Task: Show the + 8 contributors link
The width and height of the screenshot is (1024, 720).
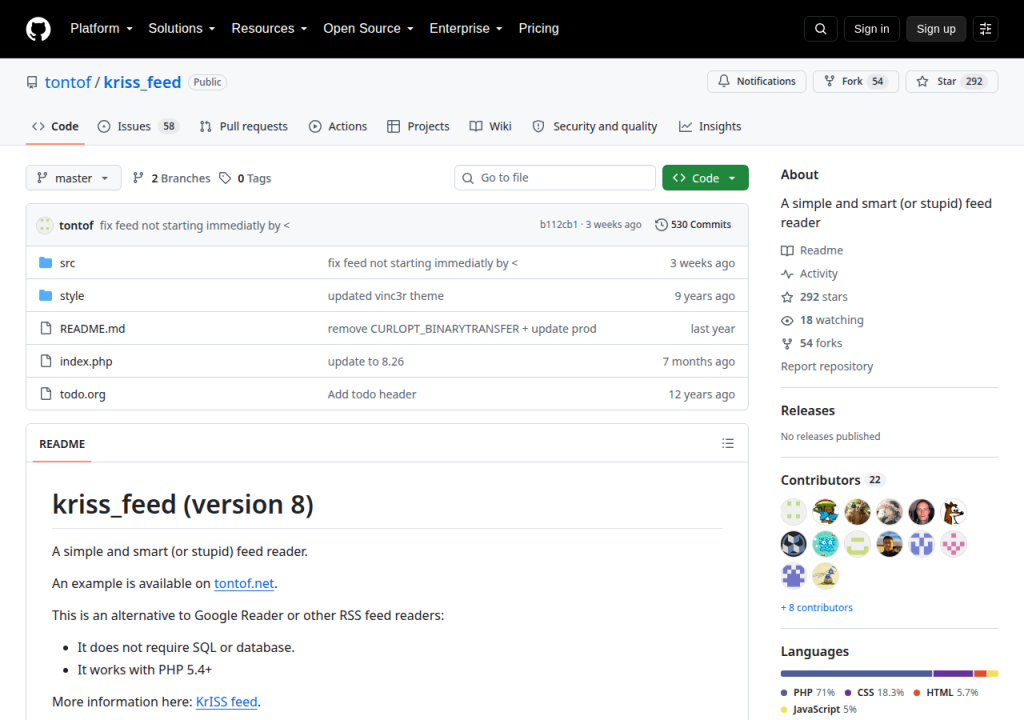Action: (816, 607)
